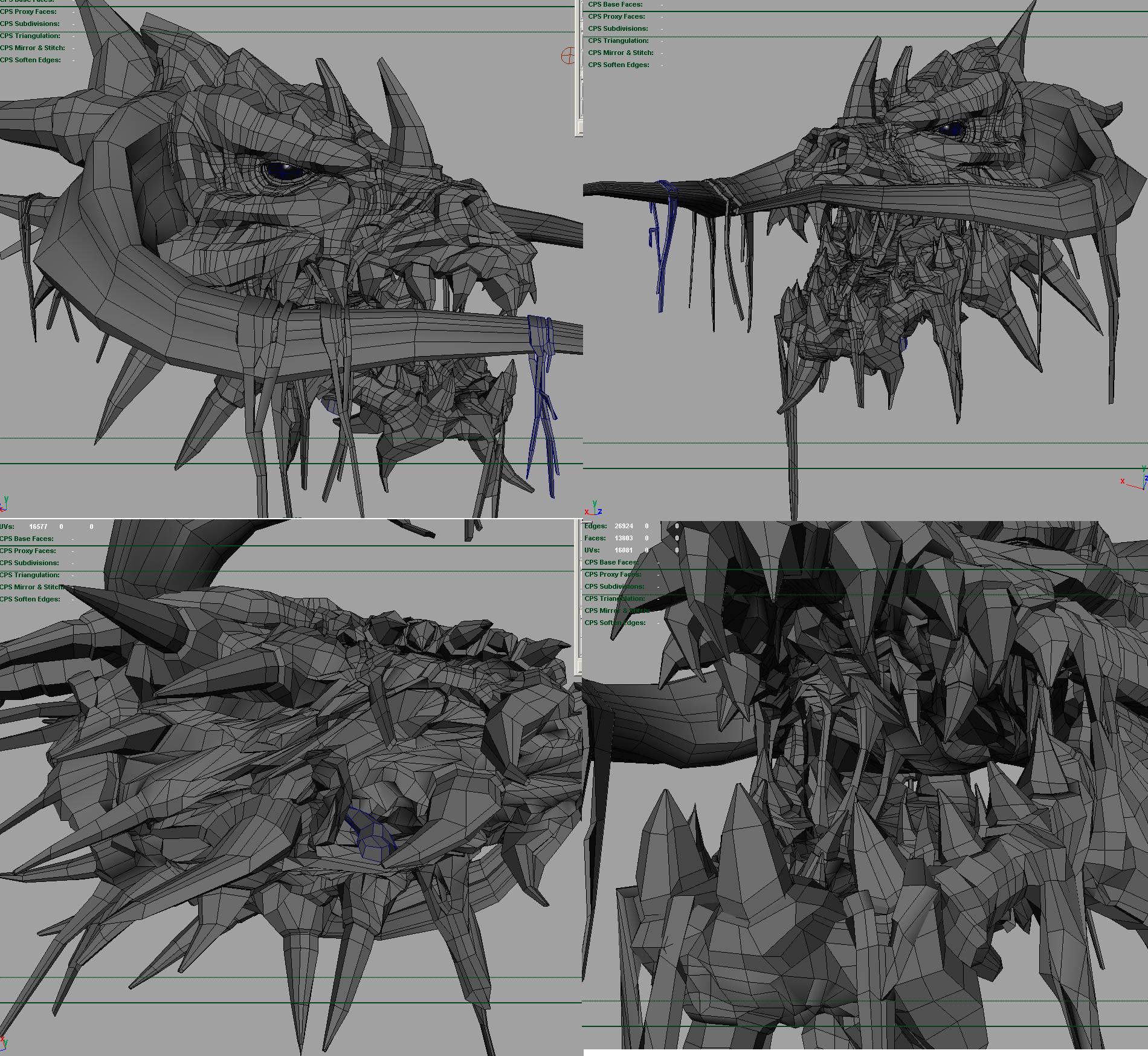
Task: Click the UVs count 16081 readout
Action: 624,550
